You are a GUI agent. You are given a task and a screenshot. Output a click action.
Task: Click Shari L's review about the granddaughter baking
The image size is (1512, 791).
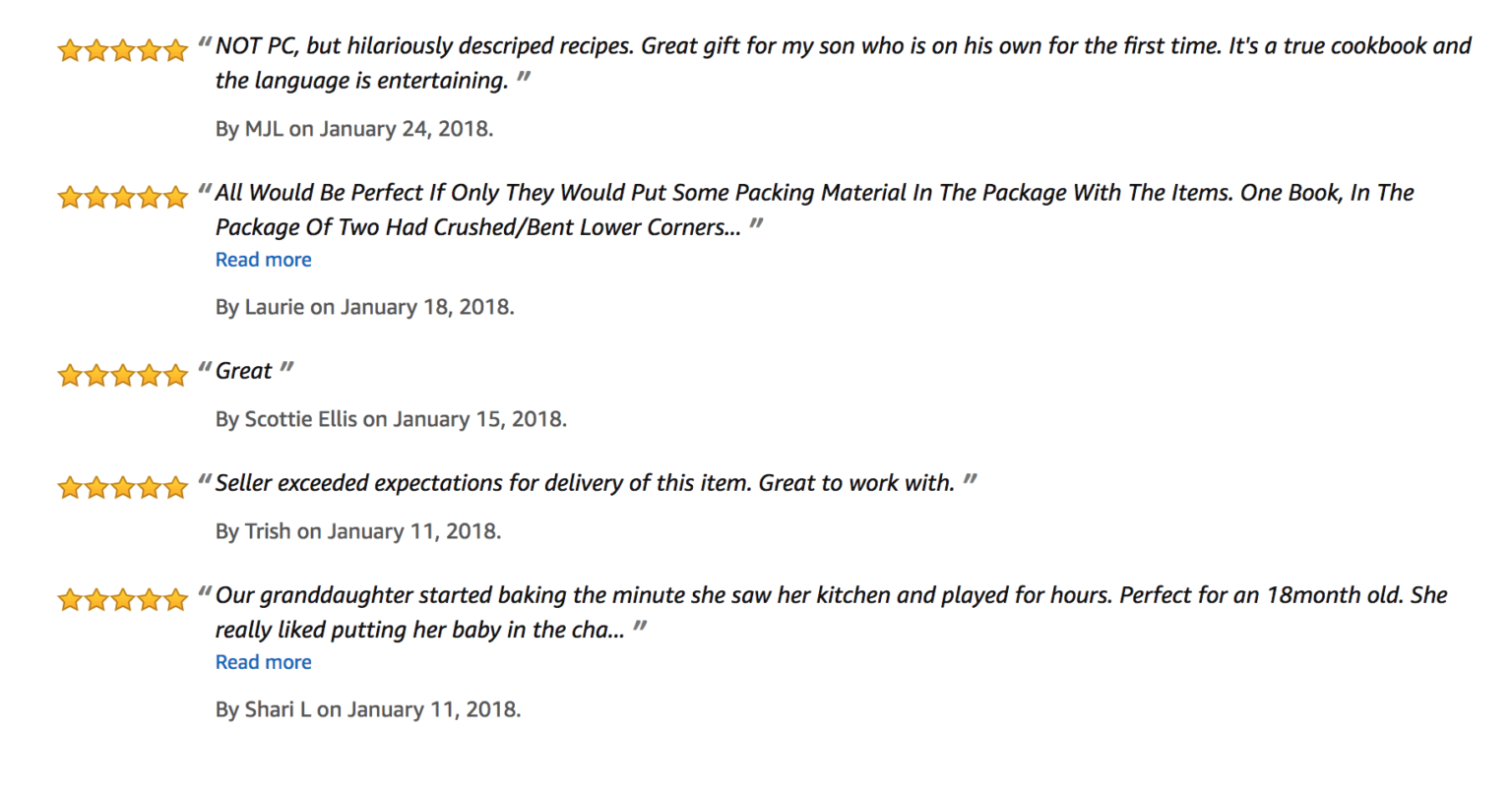coord(787,594)
